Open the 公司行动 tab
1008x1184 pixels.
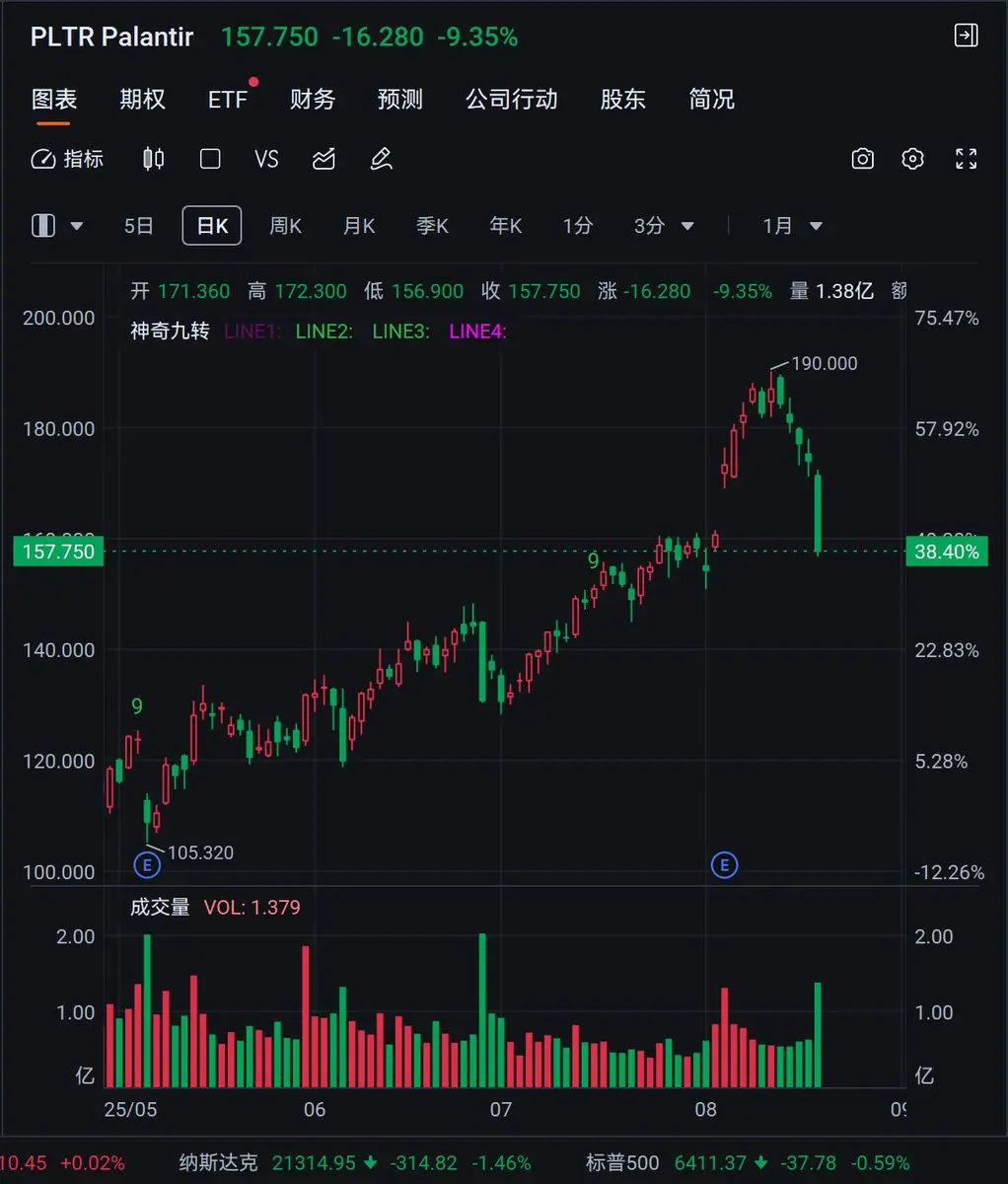512,100
